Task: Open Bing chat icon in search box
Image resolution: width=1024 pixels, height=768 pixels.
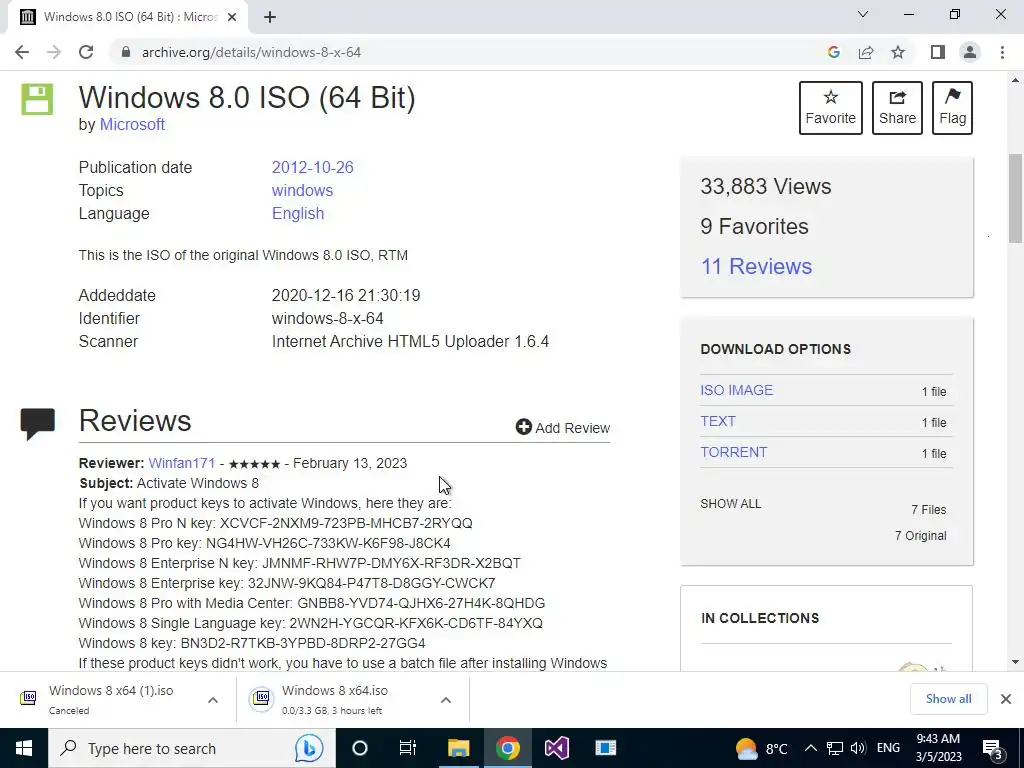Action: pyautogui.click(x=309, y=748)
